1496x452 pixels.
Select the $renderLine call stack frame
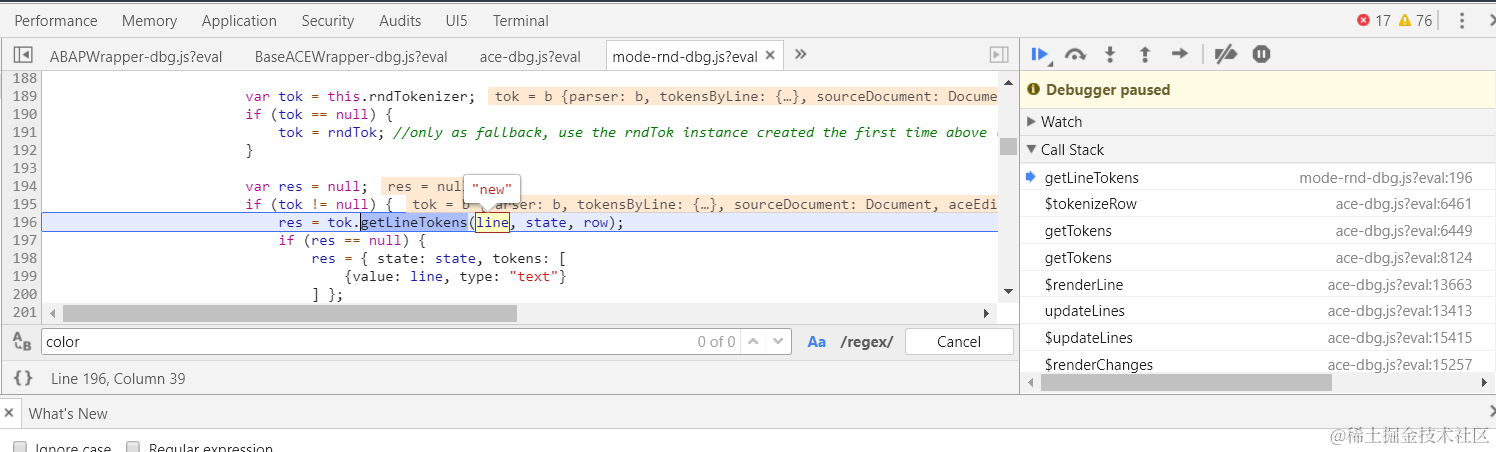point(1258,284)
